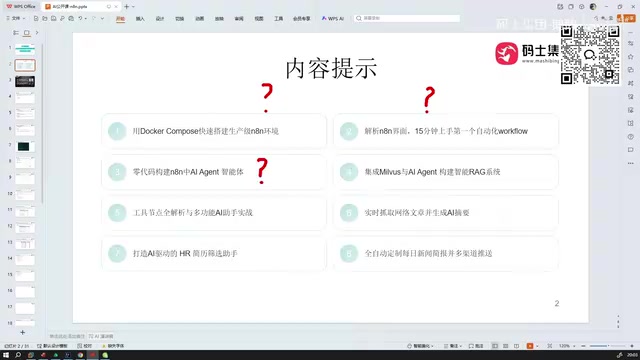
Task: Add a new slide with the plus button
Action: pyautogui.click(x=22, y=333)
